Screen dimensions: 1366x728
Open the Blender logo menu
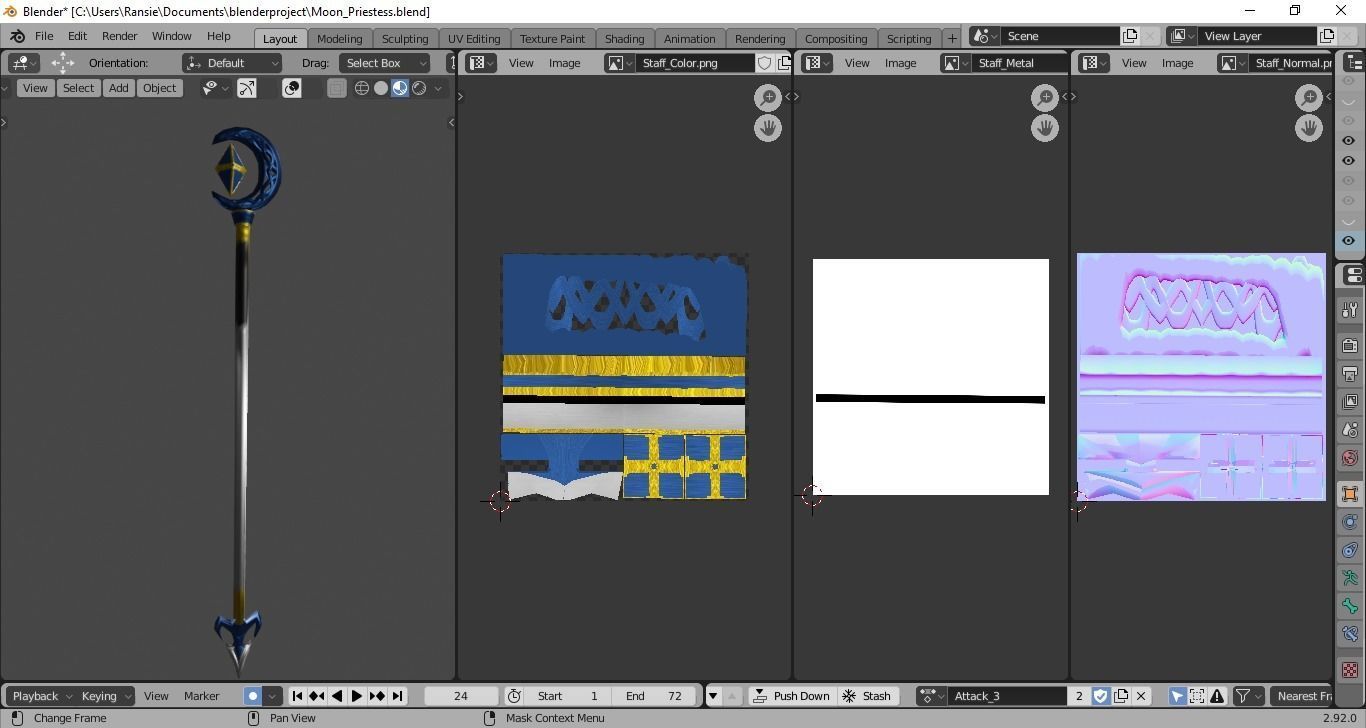[17, 36]
